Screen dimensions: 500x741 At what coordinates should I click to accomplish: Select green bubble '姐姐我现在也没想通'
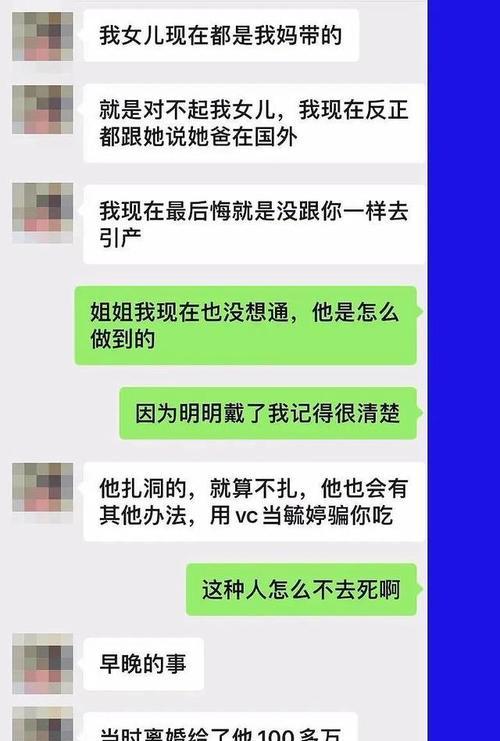[x=246, y=326]
